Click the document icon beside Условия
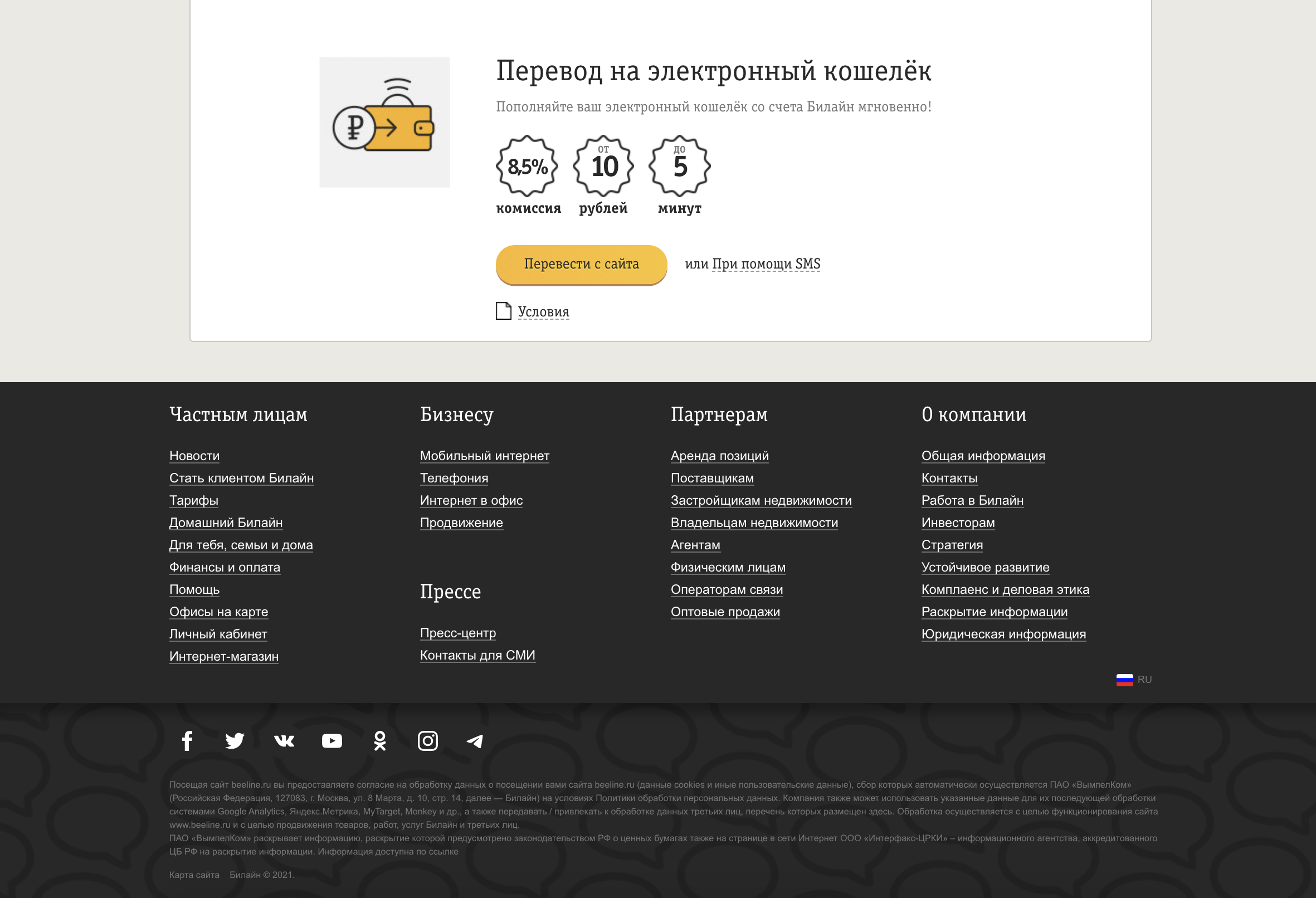1316x898 pixels. (503, 311)
